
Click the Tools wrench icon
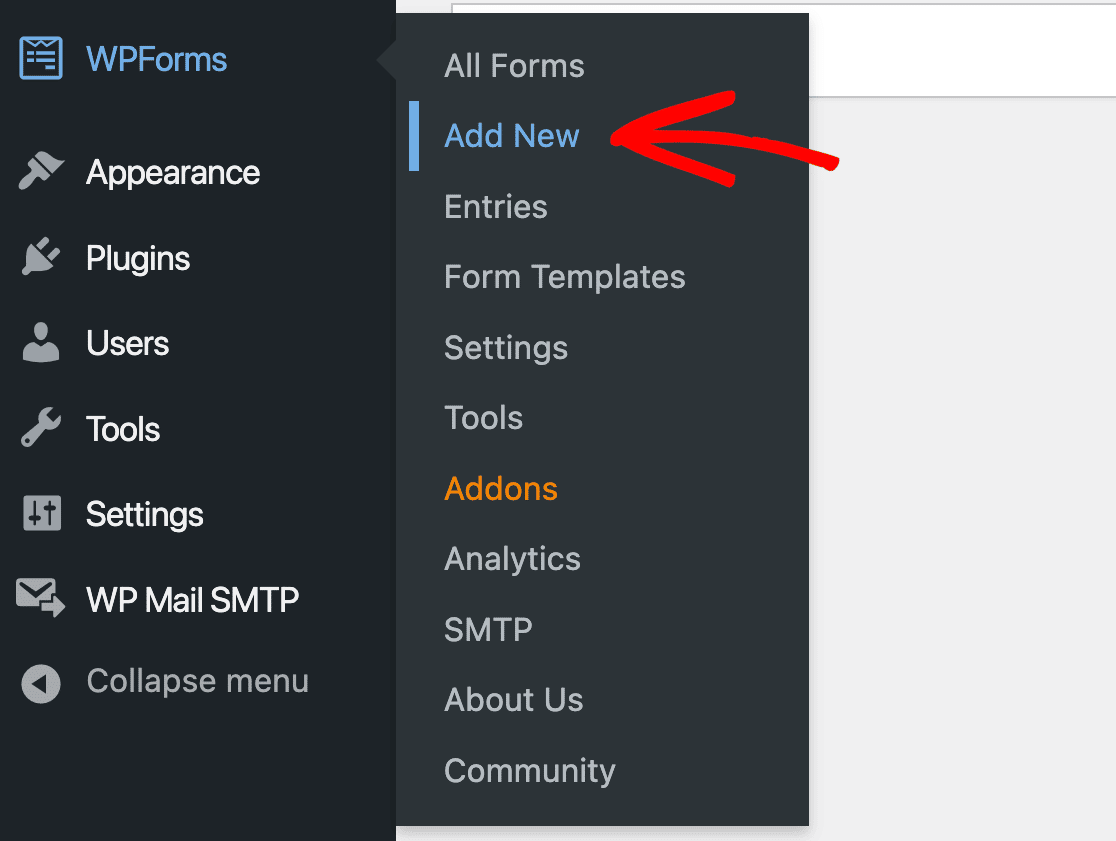39,428
